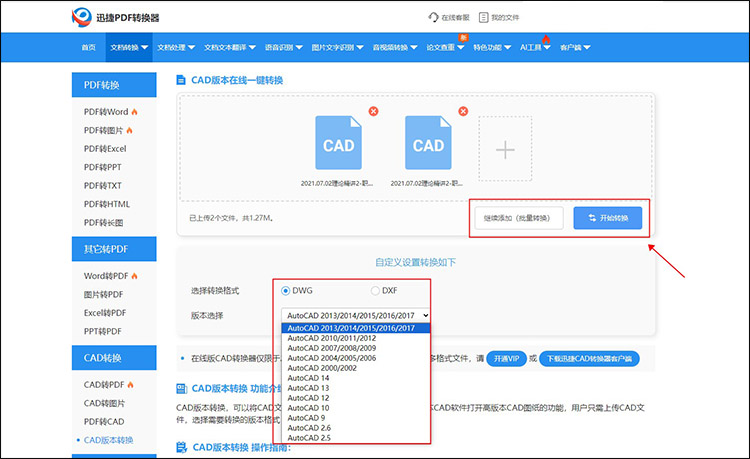
Task: Click the 迅捷PDF转换器 logo icon
Action: 81,17
